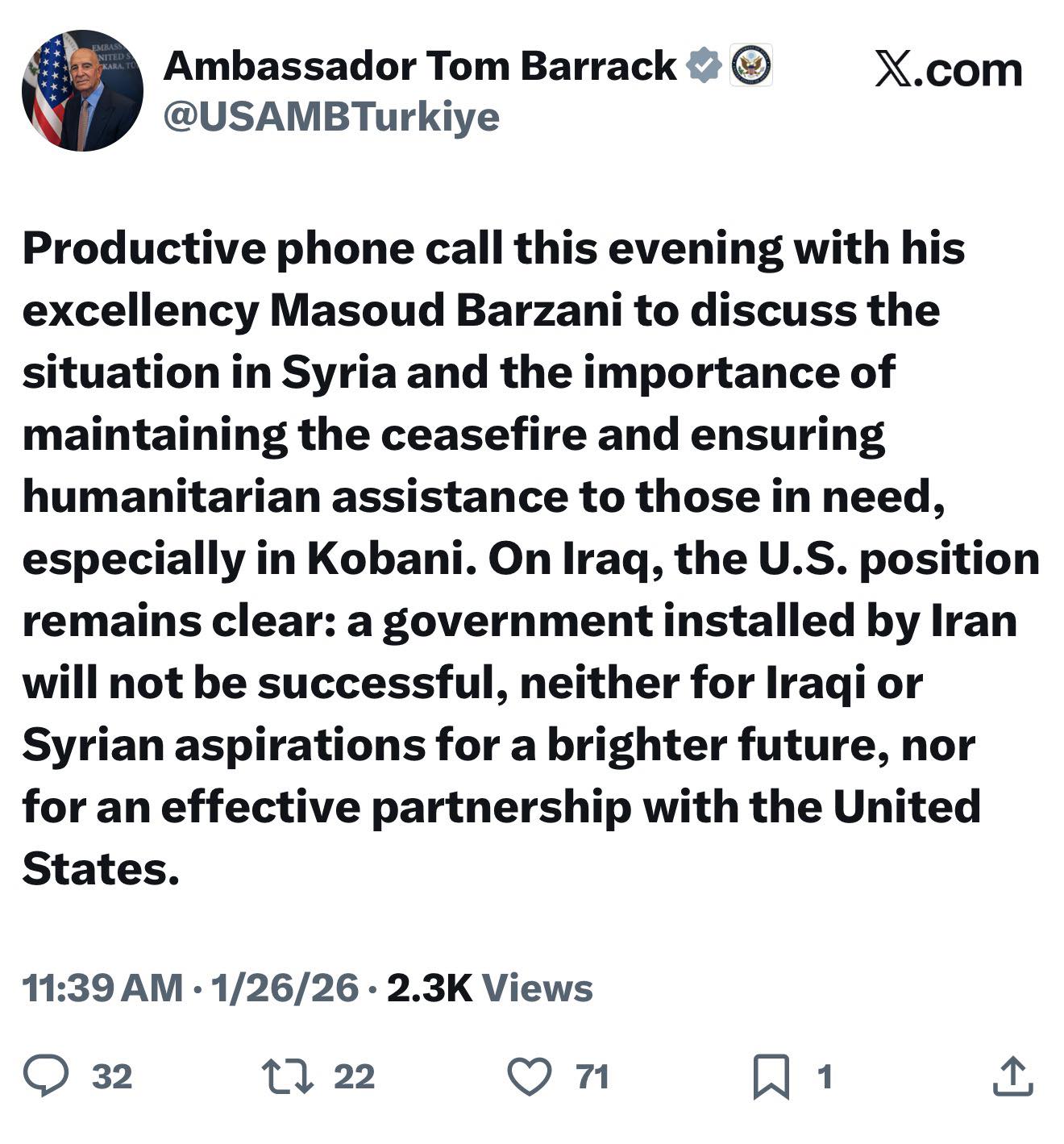Open the Ambassador Tom Barrack display name
Screen dimensions: 1064x1144
point(419,66)
